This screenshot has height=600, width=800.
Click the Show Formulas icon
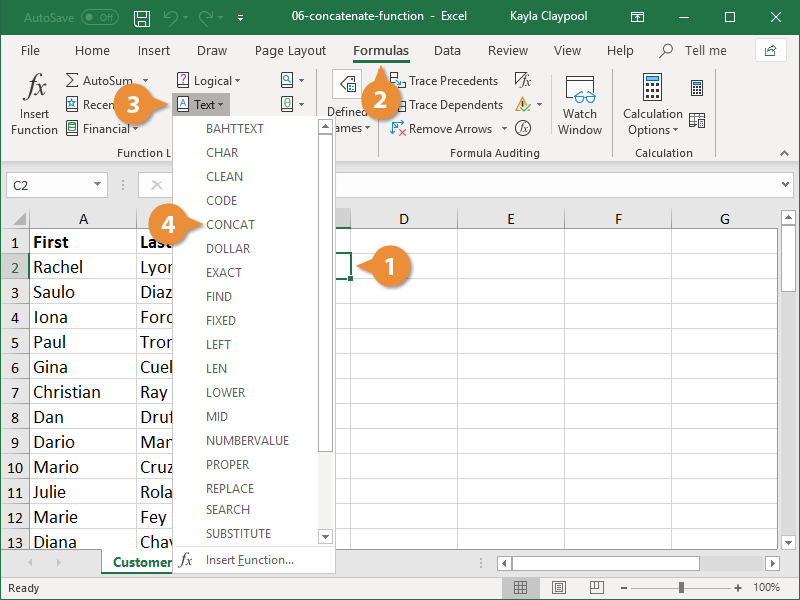(x=524, y=80)
